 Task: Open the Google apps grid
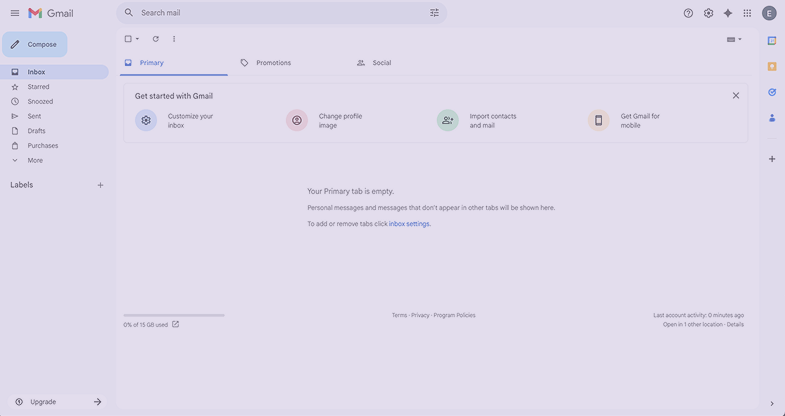(747, 13)
